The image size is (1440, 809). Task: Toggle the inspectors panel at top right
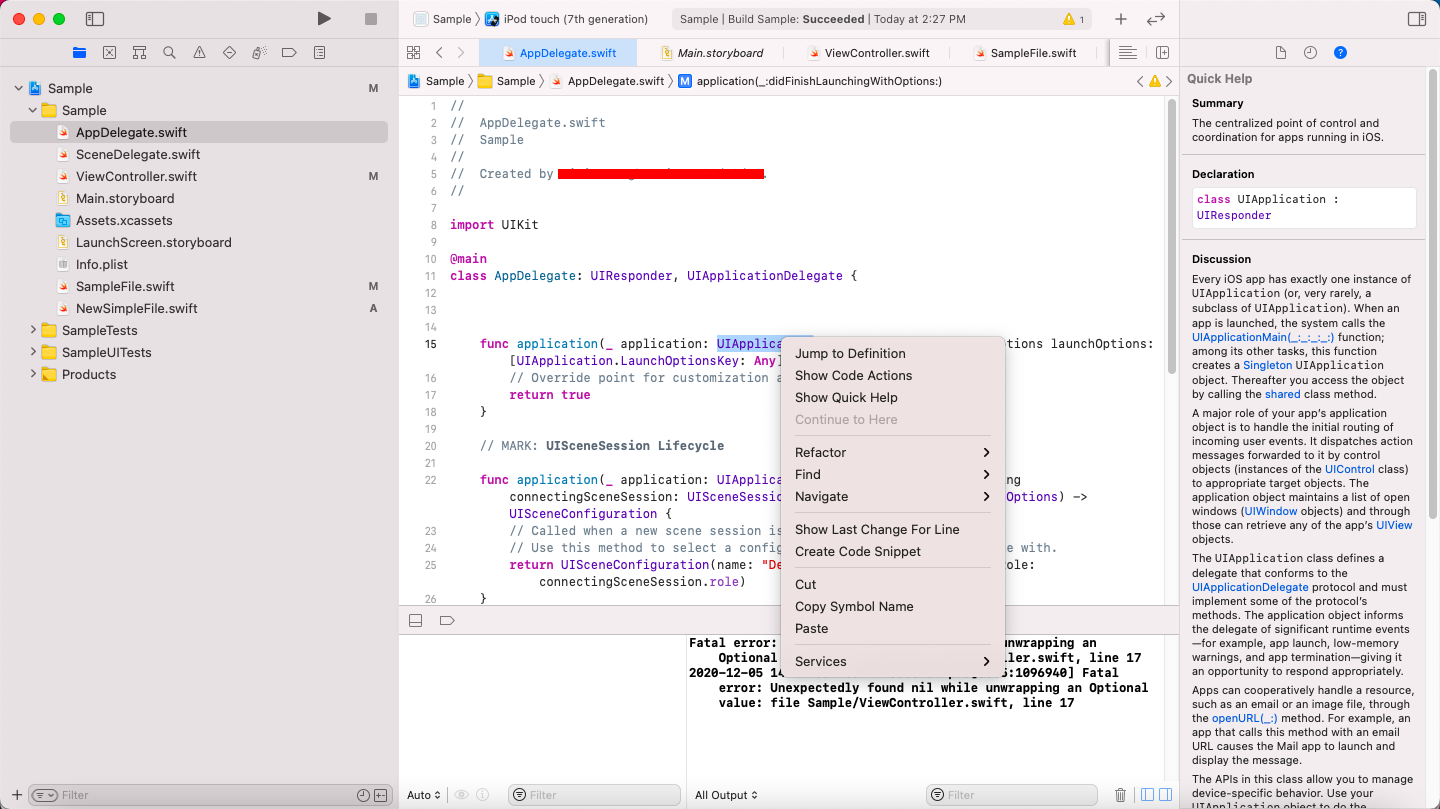click(x=1416, y=19)
